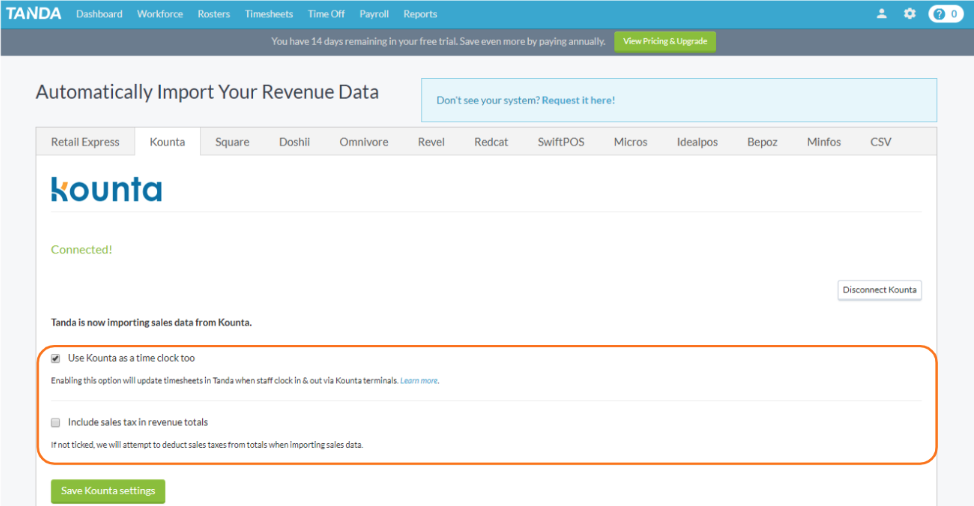Open the settings gear icon
The width and height of the screenshot is (974, 506).
tap(909, 14)
